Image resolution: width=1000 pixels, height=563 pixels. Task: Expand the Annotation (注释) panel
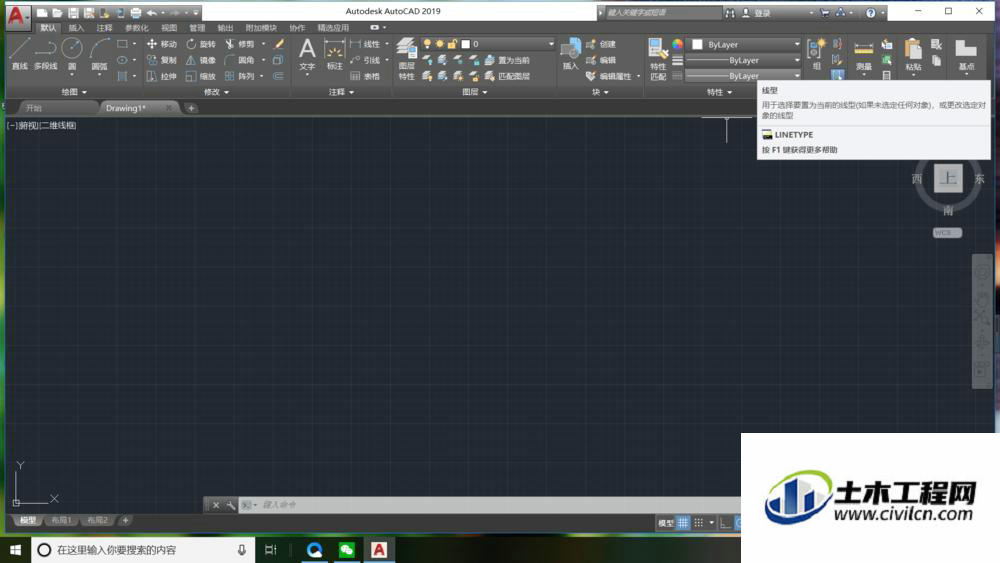point(341,92)
